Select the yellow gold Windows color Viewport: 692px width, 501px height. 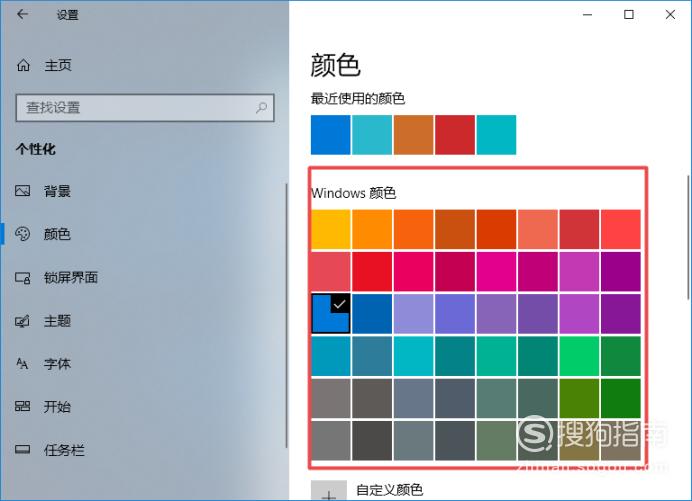click(331, 230)
